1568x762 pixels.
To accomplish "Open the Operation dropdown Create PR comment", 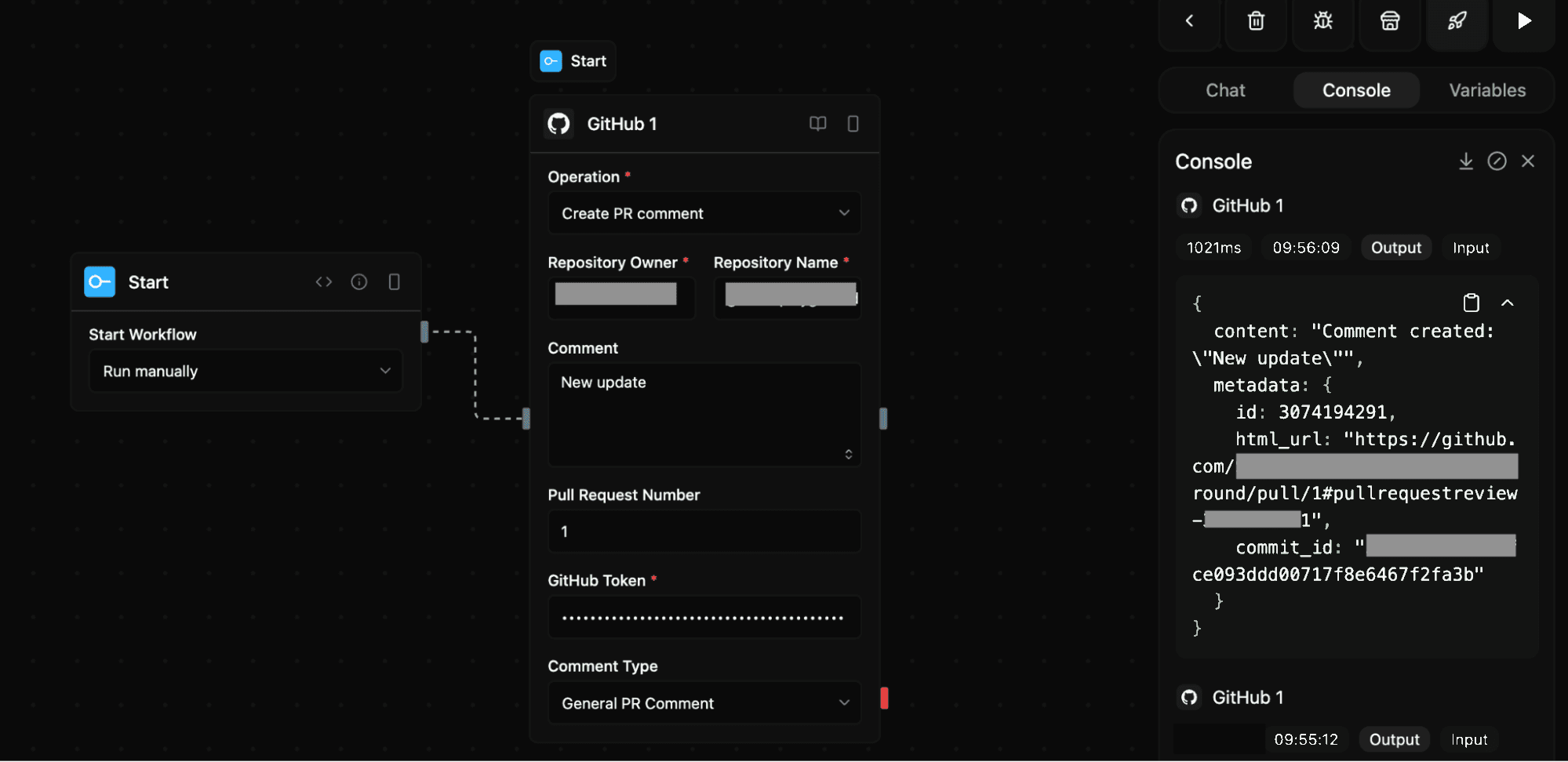I will pyautogui.click(x=704, y=213).
